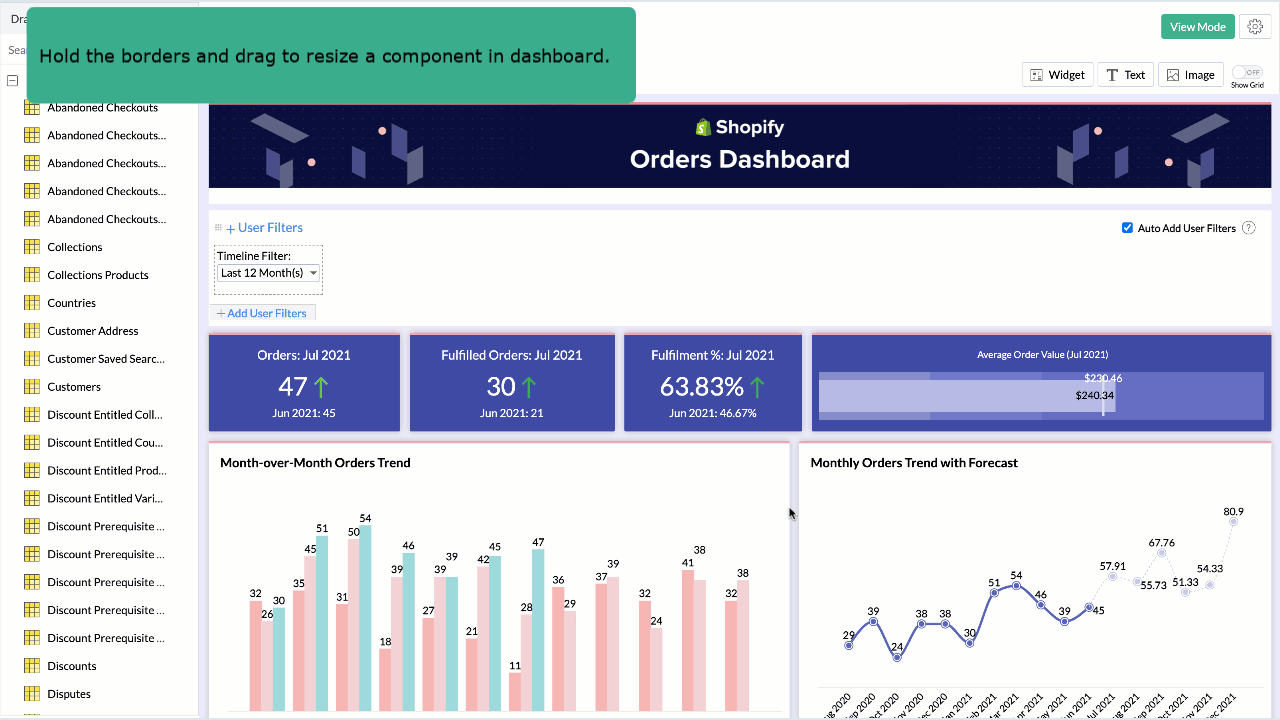Open the Widget insertion tool

tap(1057, 74)
